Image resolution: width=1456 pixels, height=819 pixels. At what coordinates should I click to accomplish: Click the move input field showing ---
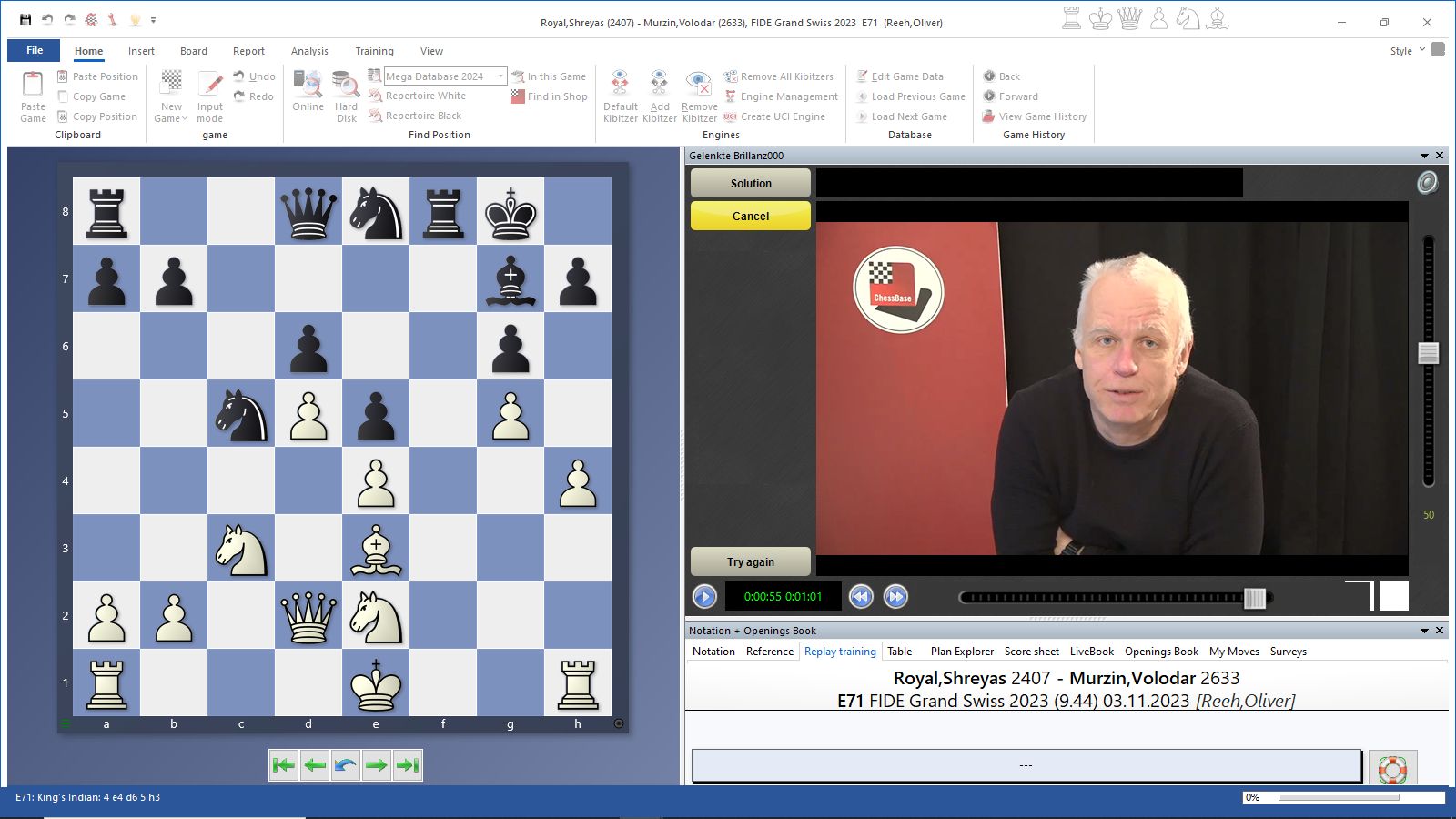(1026, 765)
